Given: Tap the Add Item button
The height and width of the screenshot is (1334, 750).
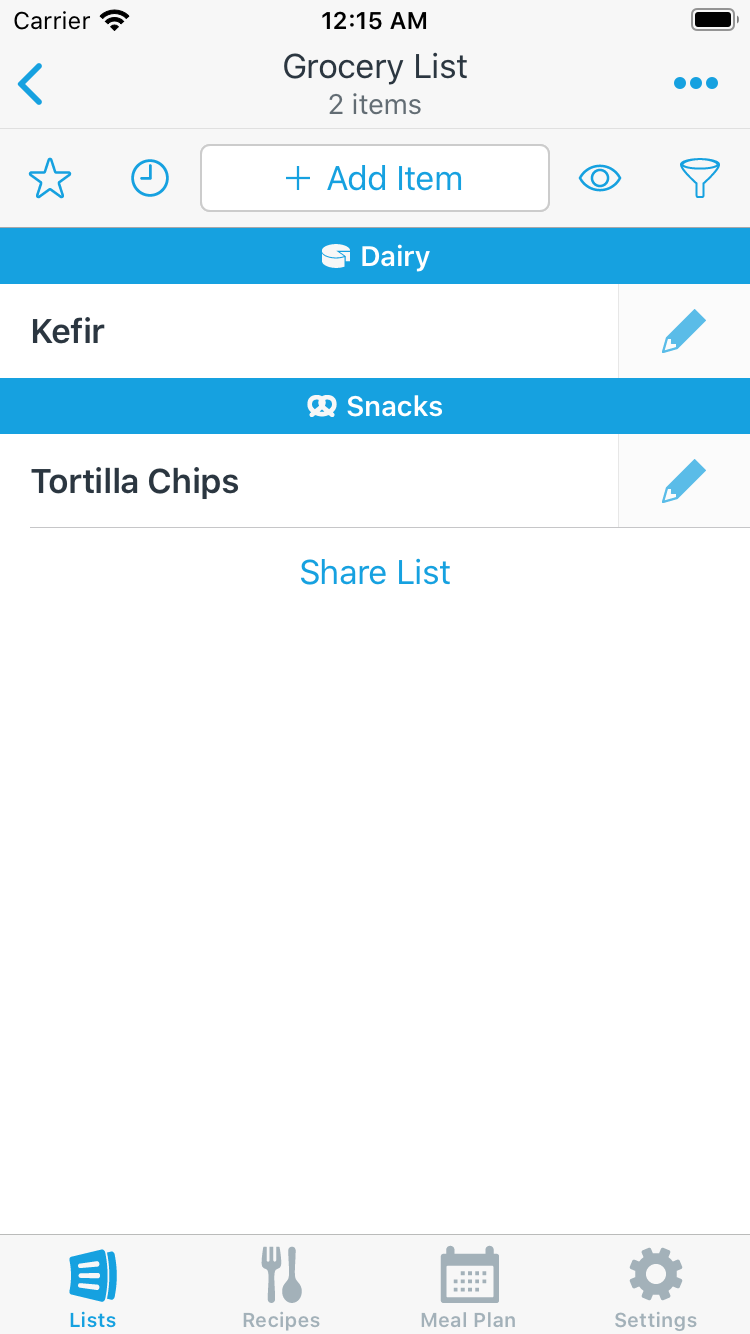Looking at the screenshot, I should click(375, 179).
